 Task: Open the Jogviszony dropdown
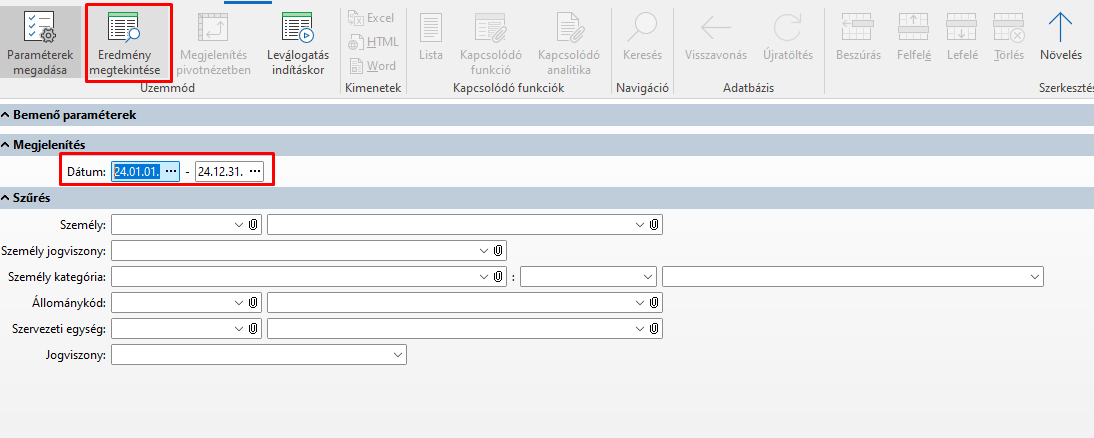coord(399,354)
